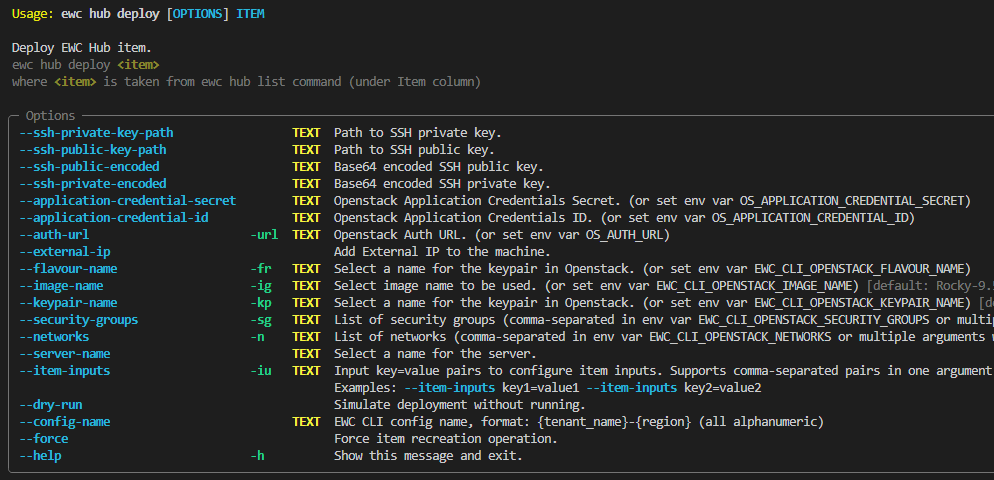The width and height of the screenshot is (994, 480).
Task: Click the --networks option
Action: coord(54,337)
